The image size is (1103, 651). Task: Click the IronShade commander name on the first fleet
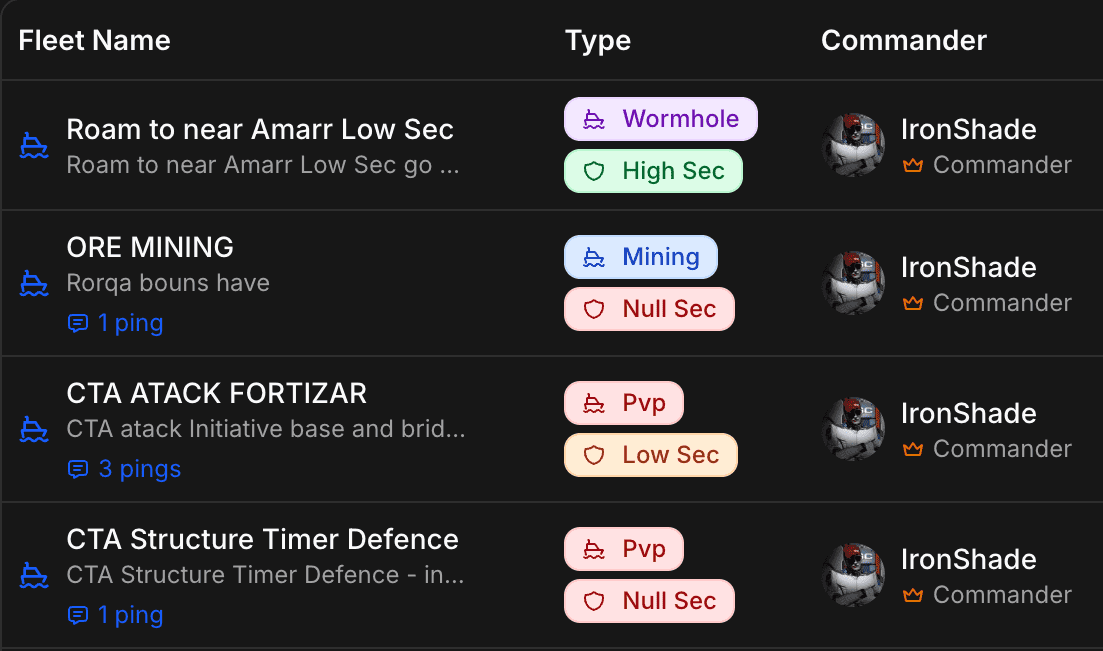pos(968,129)
